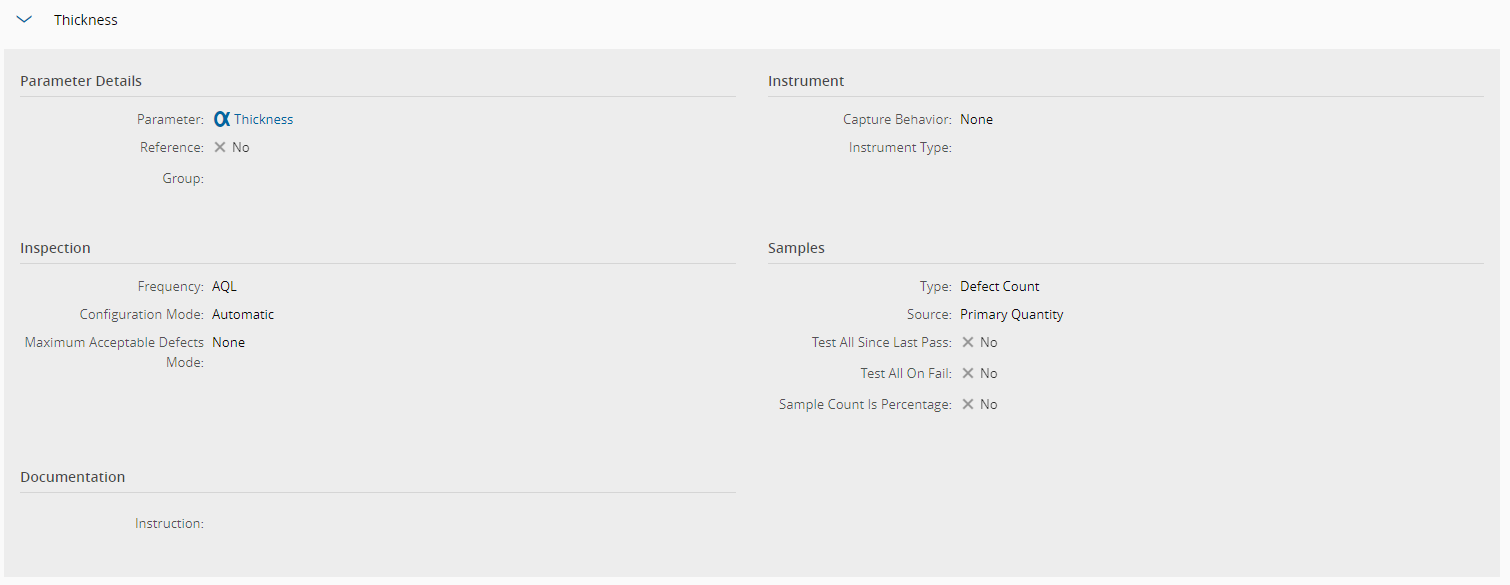Click the Automatic configuration mode value

[x=243, y=314]
